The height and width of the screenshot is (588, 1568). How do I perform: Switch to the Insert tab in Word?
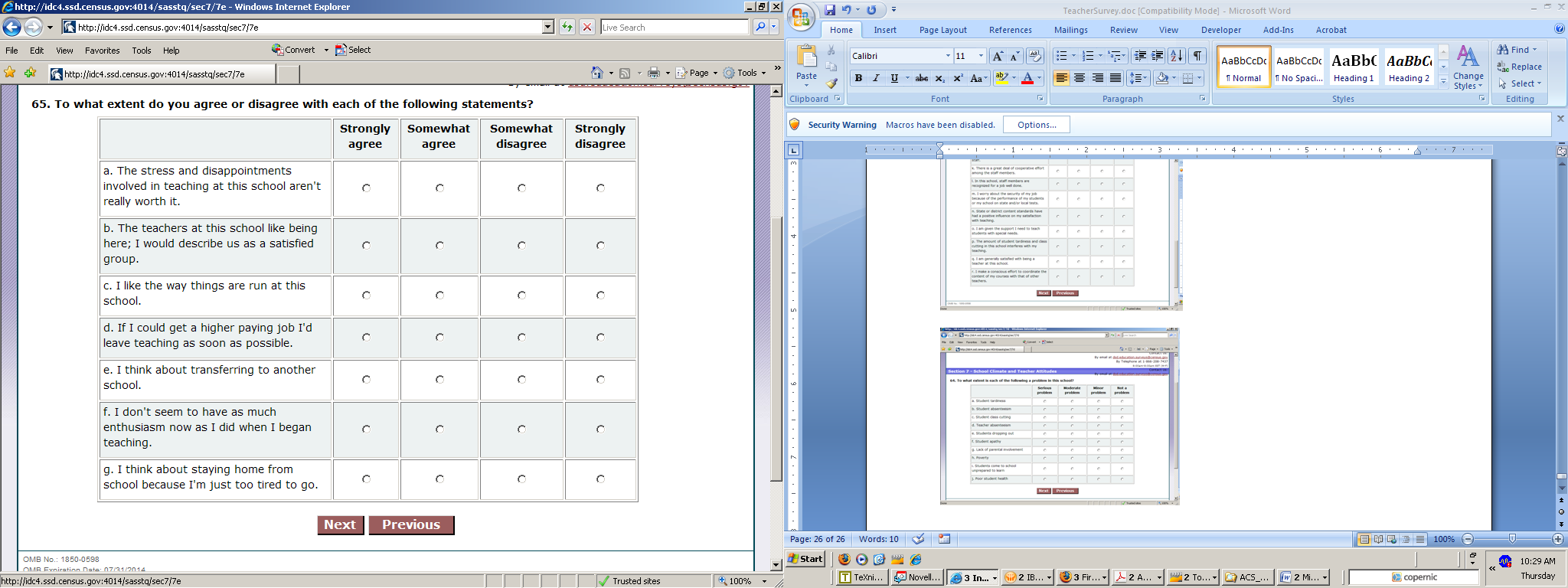coord(885,30)
